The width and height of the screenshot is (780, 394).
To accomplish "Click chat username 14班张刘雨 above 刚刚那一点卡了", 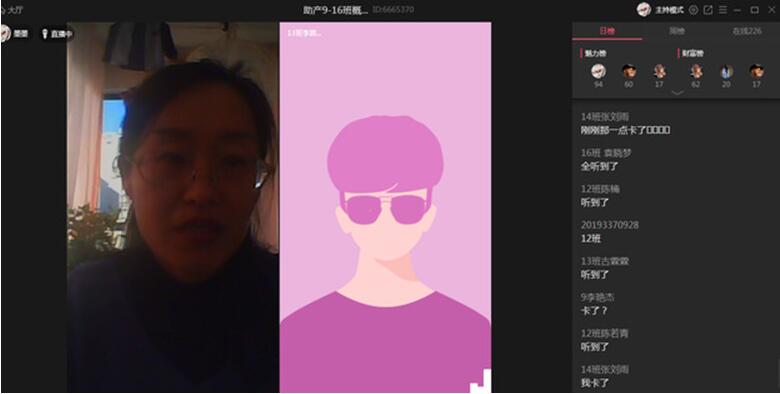I will tap(605, 117).
